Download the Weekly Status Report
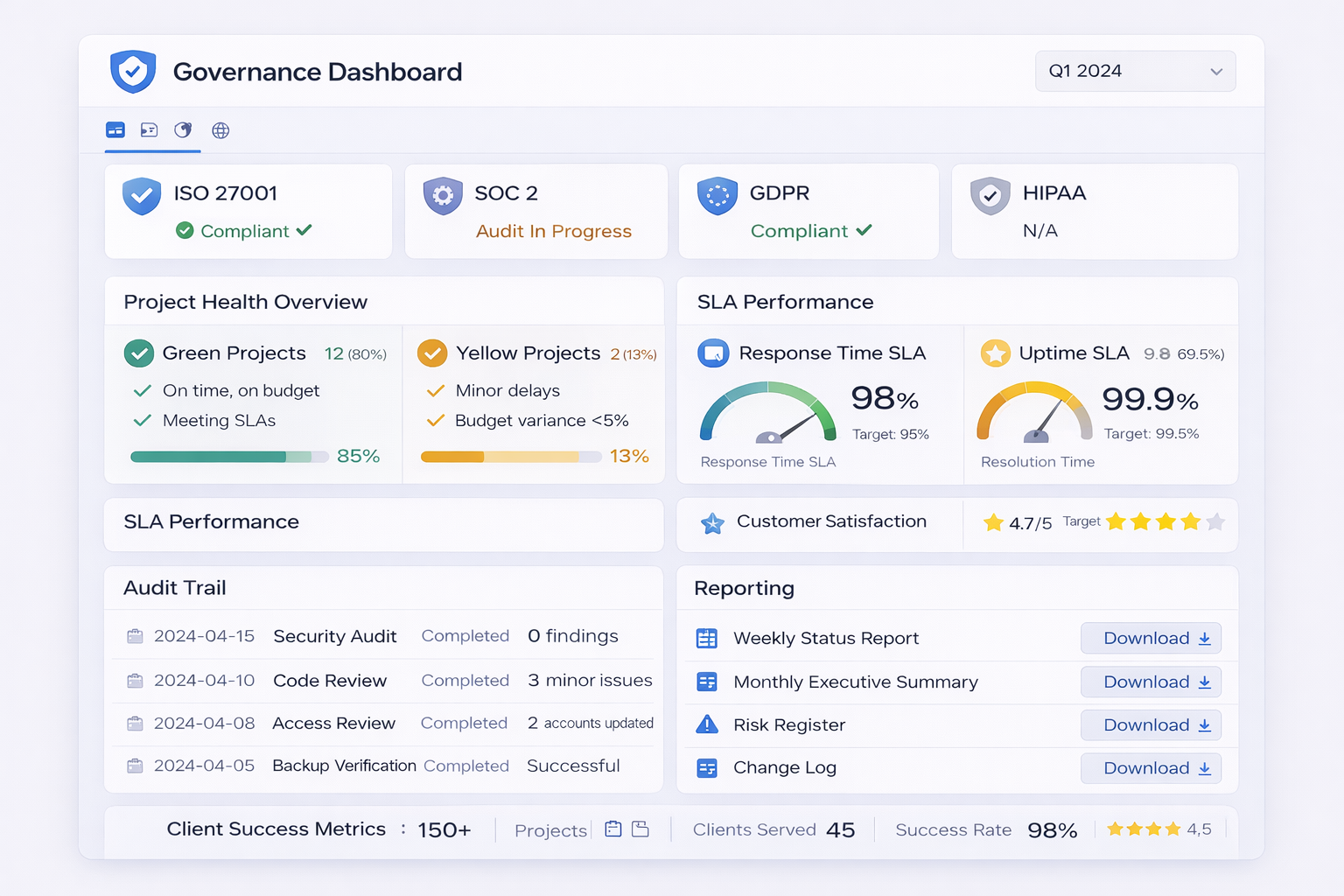The width and height of the screenshot is (1344, 896). tap(1150, 638)
